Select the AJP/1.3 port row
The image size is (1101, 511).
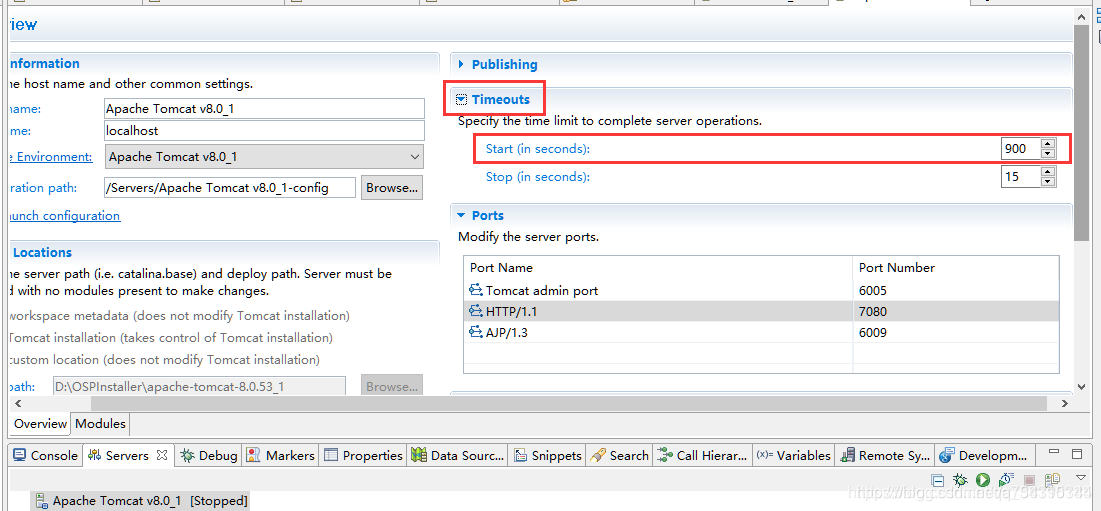tap(761, 332)
